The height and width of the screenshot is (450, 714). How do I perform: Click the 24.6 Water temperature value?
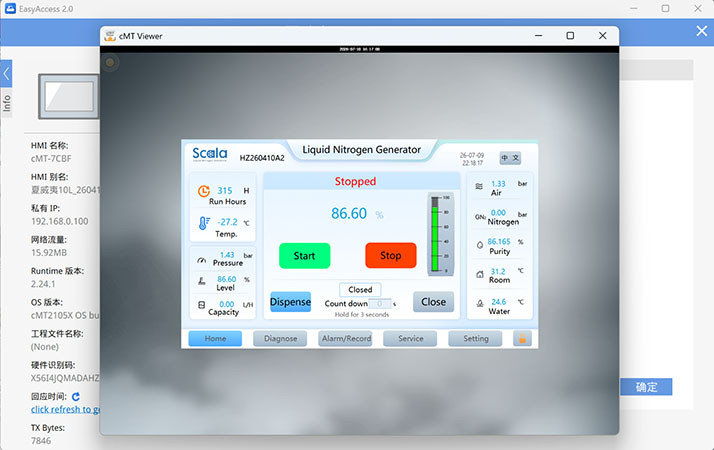point(499,302)
